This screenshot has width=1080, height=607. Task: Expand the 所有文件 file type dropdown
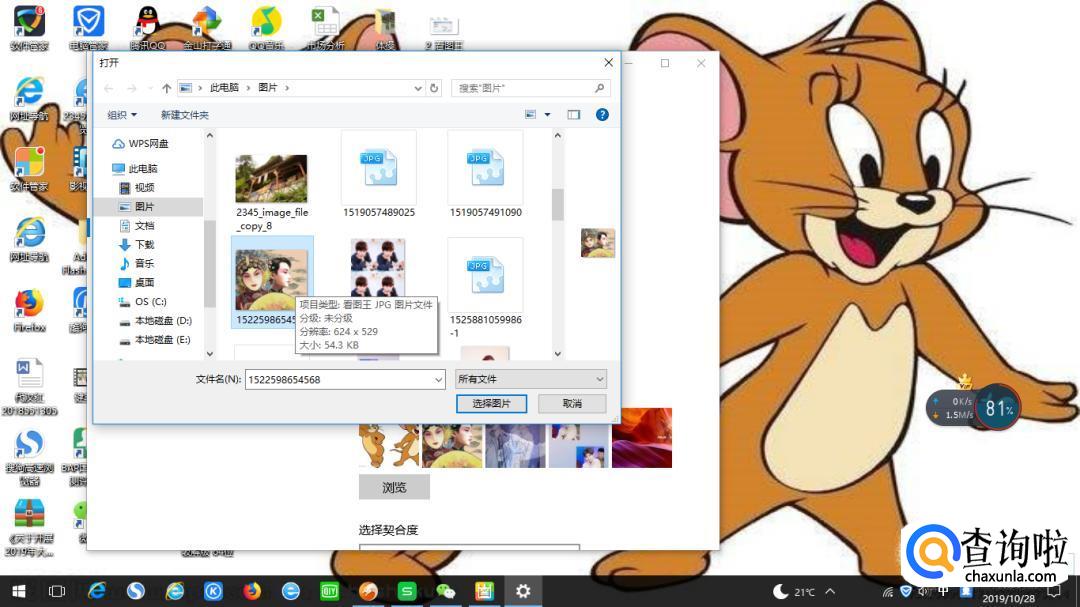pyautogui.click(x=599, y=379)
